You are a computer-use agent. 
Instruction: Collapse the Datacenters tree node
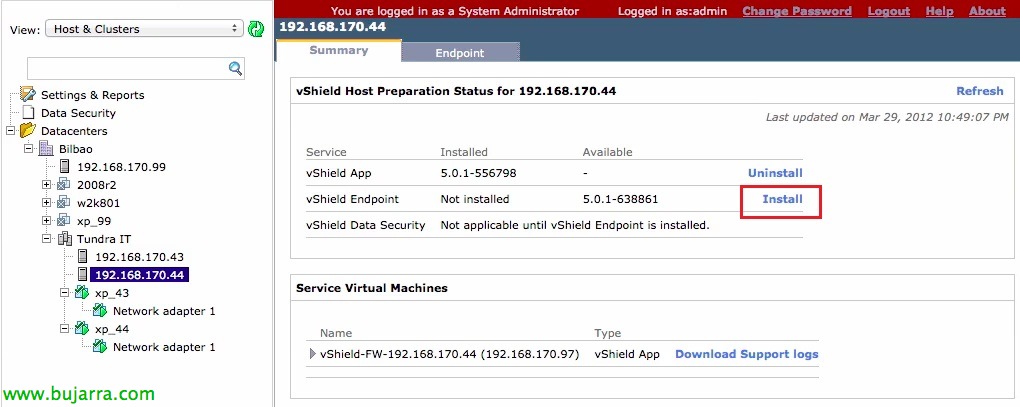10,131
